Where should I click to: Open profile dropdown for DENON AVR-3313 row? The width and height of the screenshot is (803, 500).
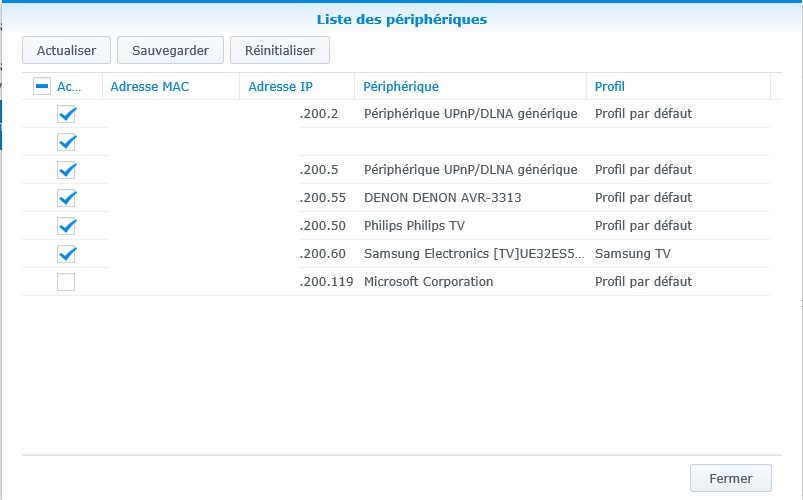(x=643, y=198)
